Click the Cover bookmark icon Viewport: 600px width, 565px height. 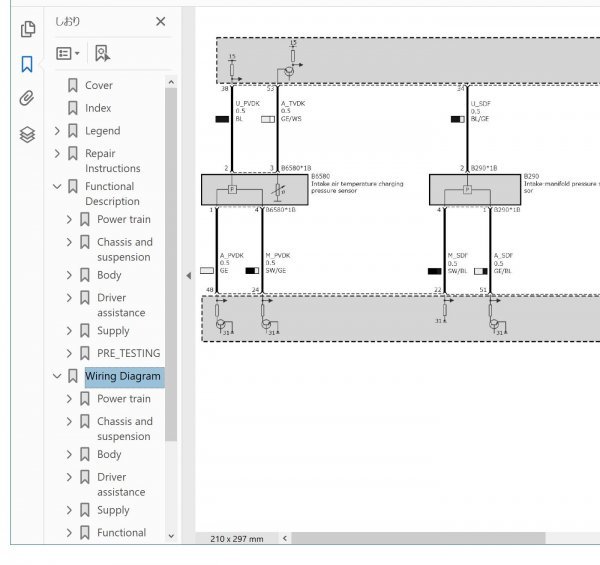click(73, 85)
